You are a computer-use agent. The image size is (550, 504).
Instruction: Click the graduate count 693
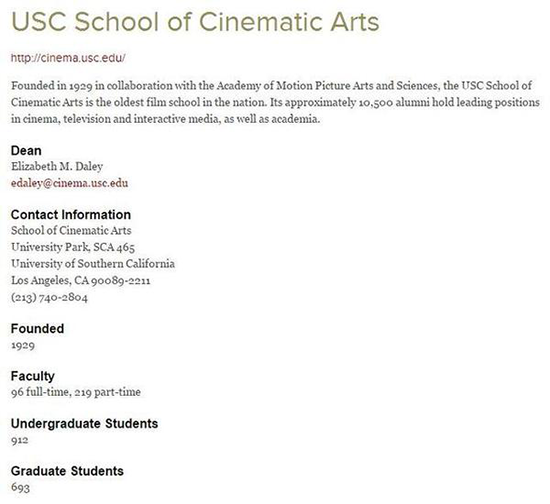(20, 487)
